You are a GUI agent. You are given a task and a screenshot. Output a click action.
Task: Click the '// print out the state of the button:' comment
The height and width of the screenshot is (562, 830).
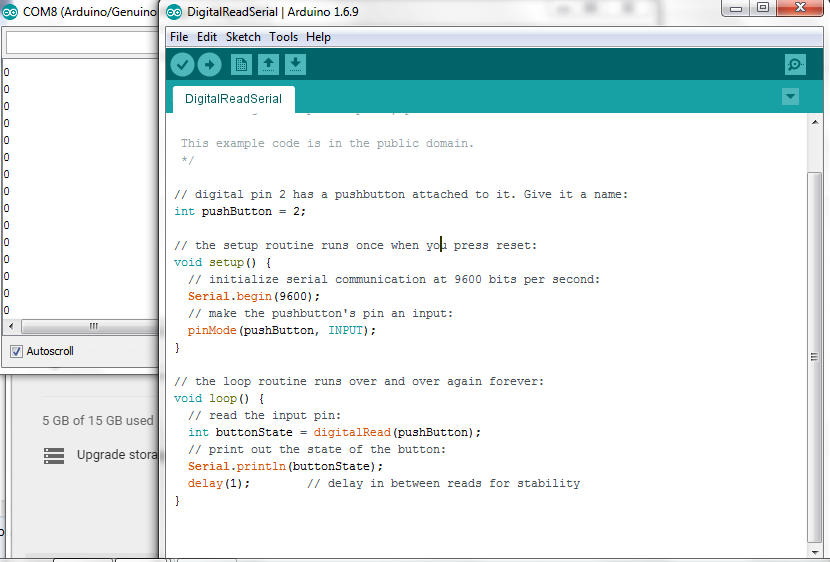click(x=317, y=450)
